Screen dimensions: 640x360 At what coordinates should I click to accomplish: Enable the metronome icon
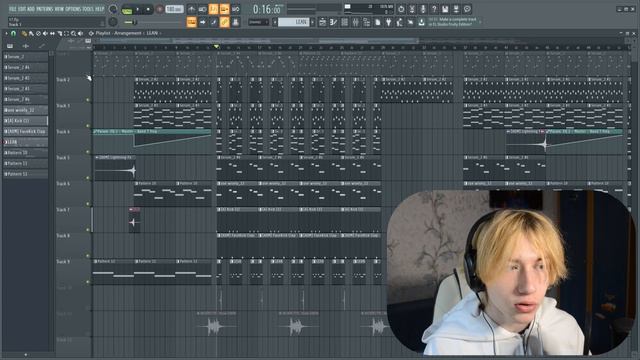coord(191,9)
